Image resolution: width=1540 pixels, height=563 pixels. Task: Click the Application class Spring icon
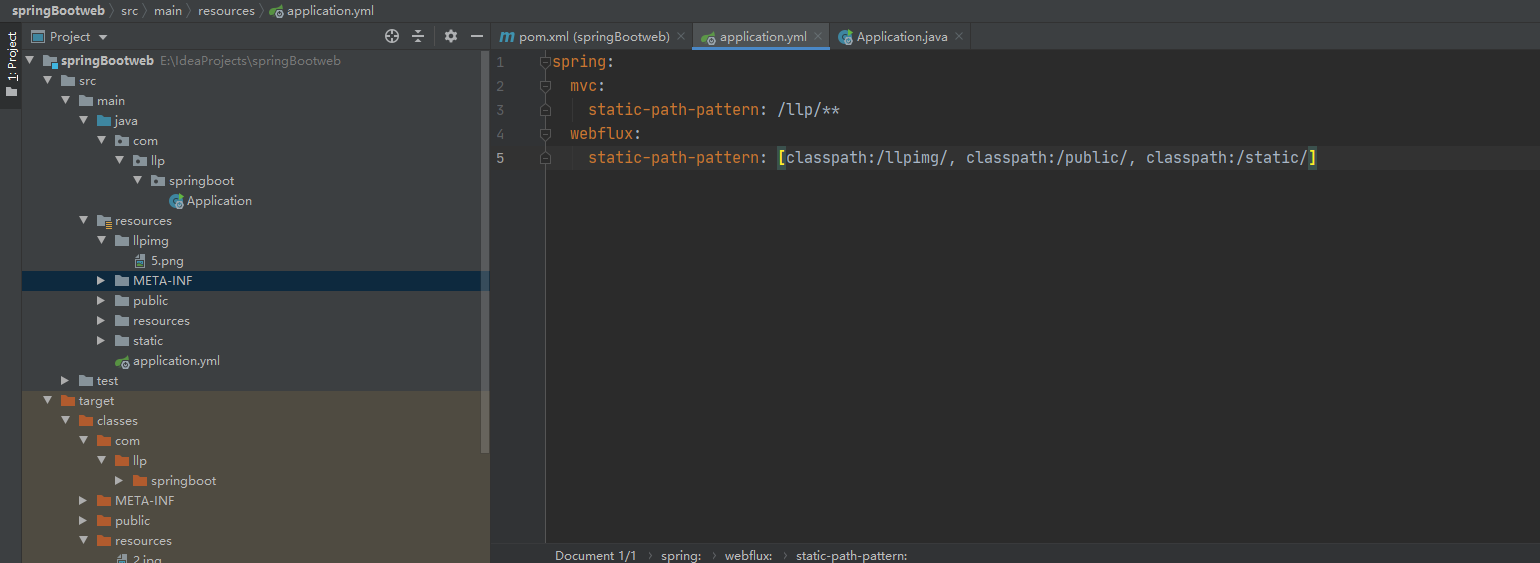tap(176, 201)
